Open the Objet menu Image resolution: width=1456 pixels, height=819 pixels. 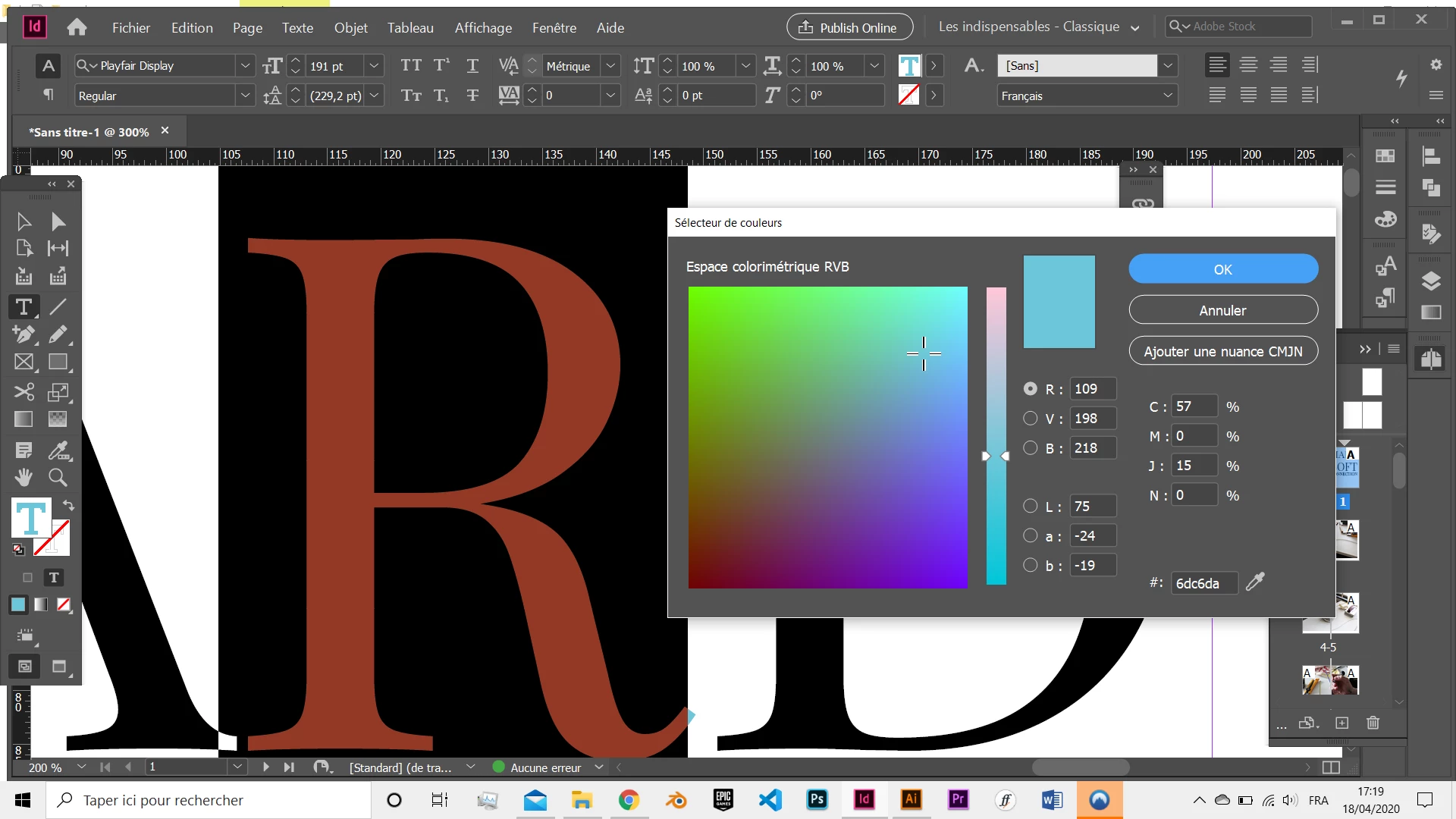(x=350, y=28)
